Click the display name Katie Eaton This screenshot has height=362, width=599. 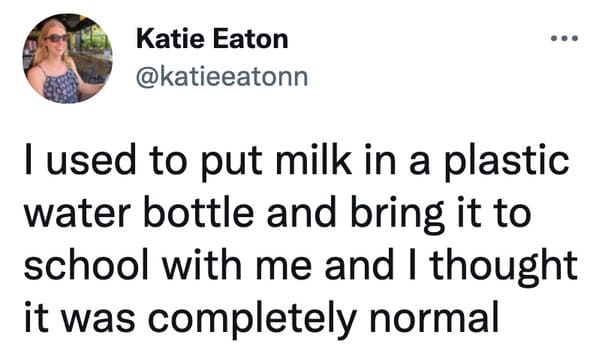(x=212, y=39)
